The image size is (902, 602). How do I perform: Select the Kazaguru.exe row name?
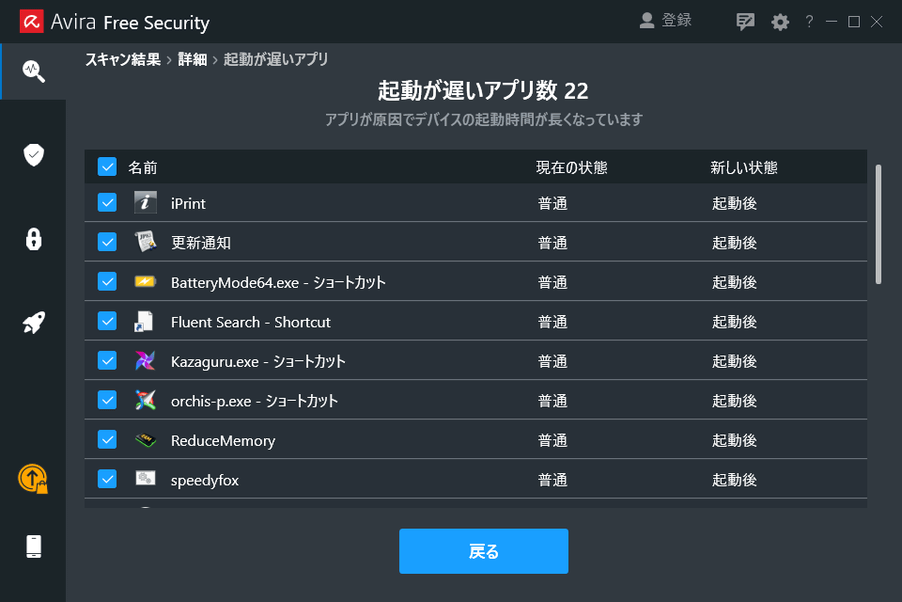point(258,361)
